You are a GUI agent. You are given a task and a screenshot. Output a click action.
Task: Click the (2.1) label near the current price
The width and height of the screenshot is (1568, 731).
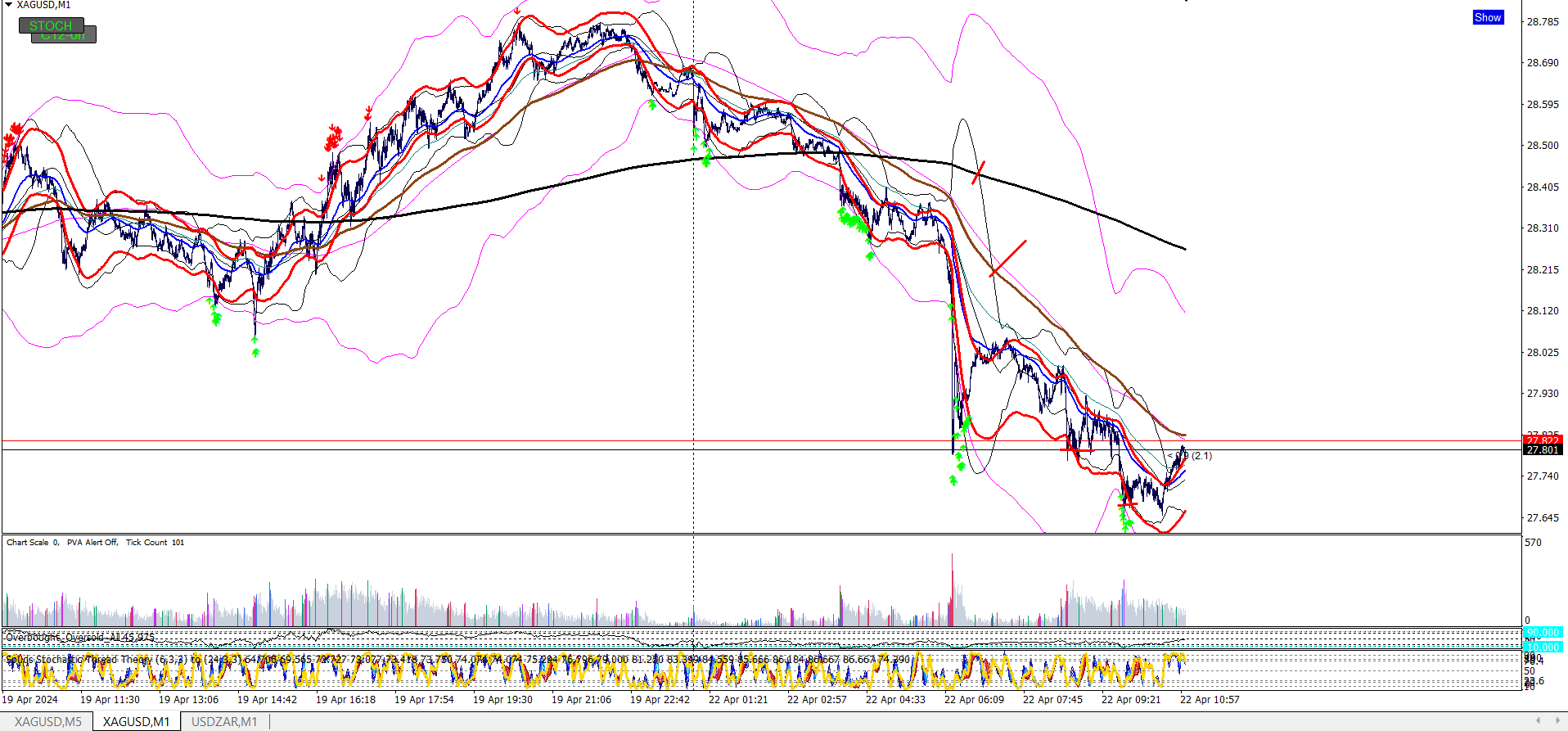[x=1201, y=456]
